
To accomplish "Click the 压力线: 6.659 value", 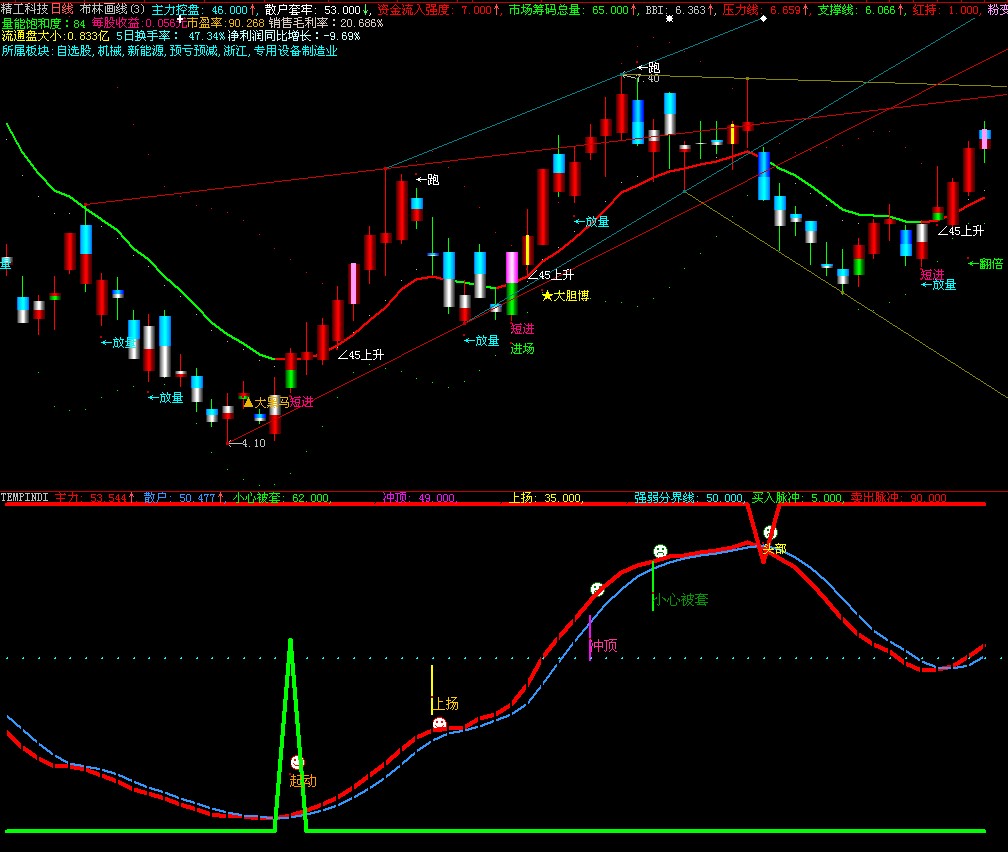I will 766,10.
